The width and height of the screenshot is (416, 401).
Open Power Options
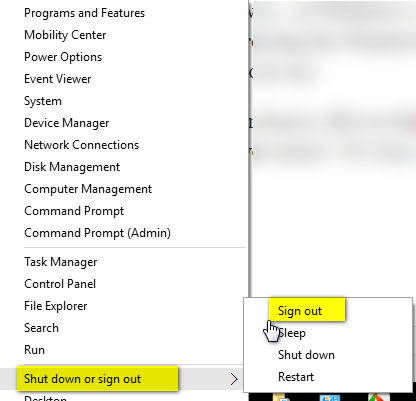[63, 57]
